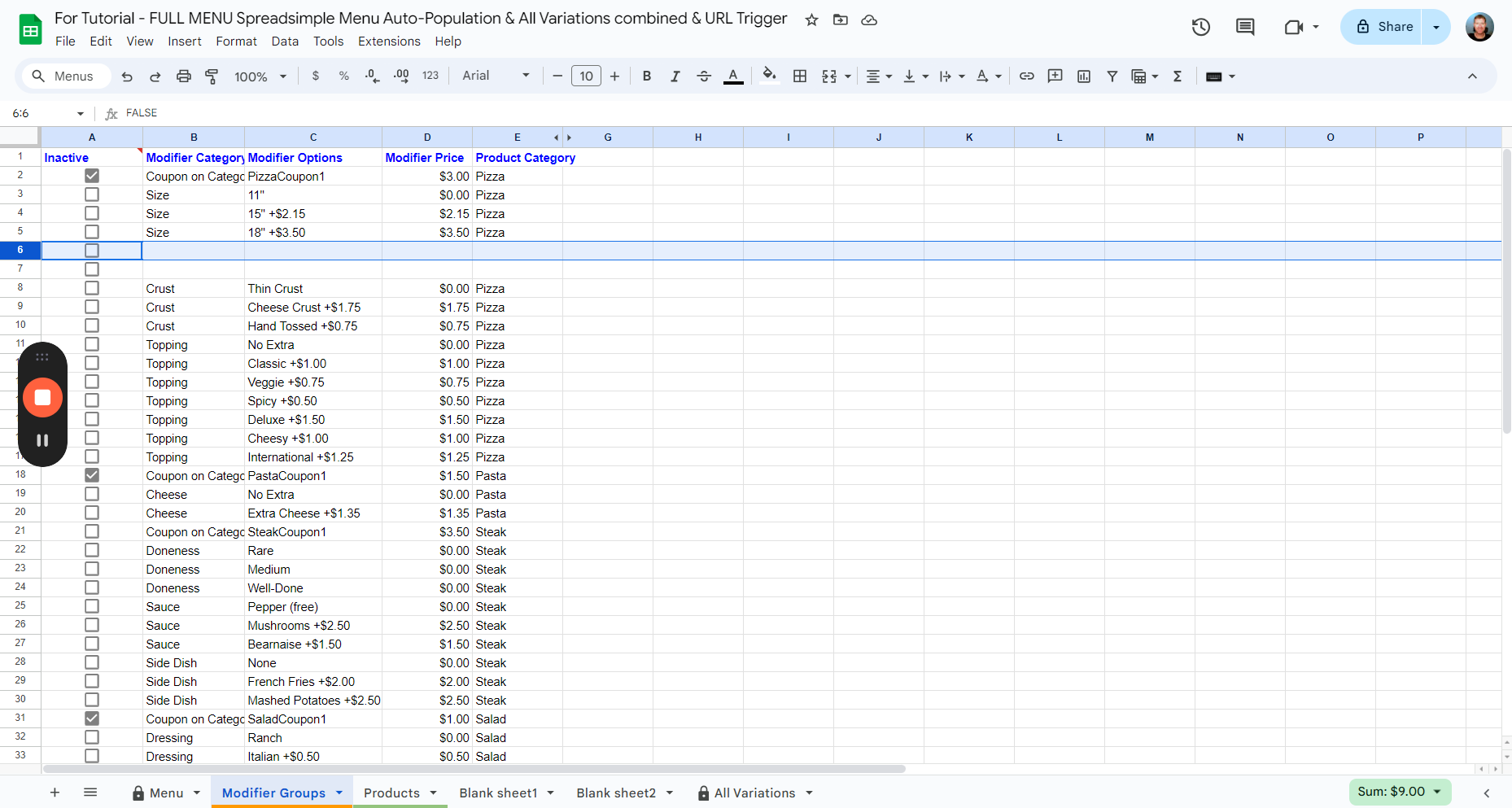Open all comments panel
Screen dimensions: 1512x808
[1245, 27]
